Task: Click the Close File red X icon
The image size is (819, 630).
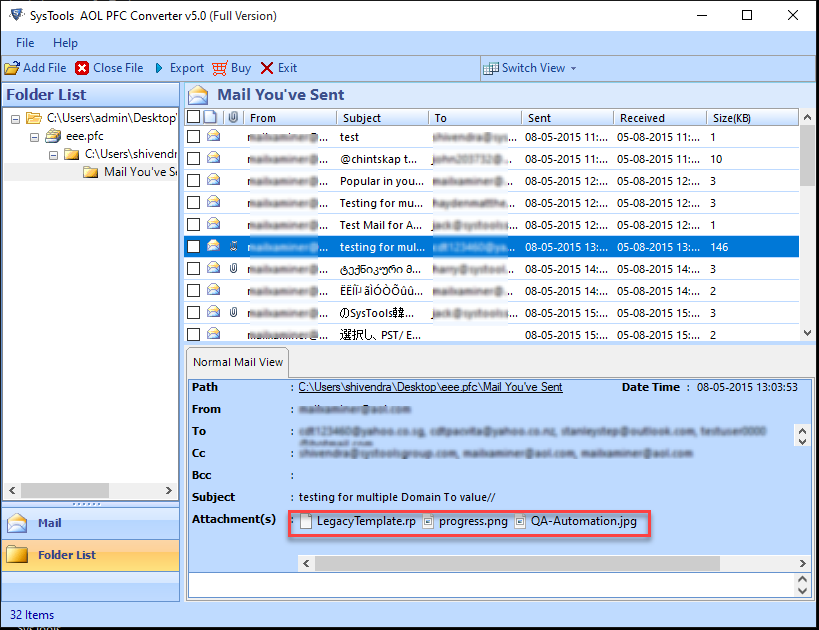Action: click(81, 68)
